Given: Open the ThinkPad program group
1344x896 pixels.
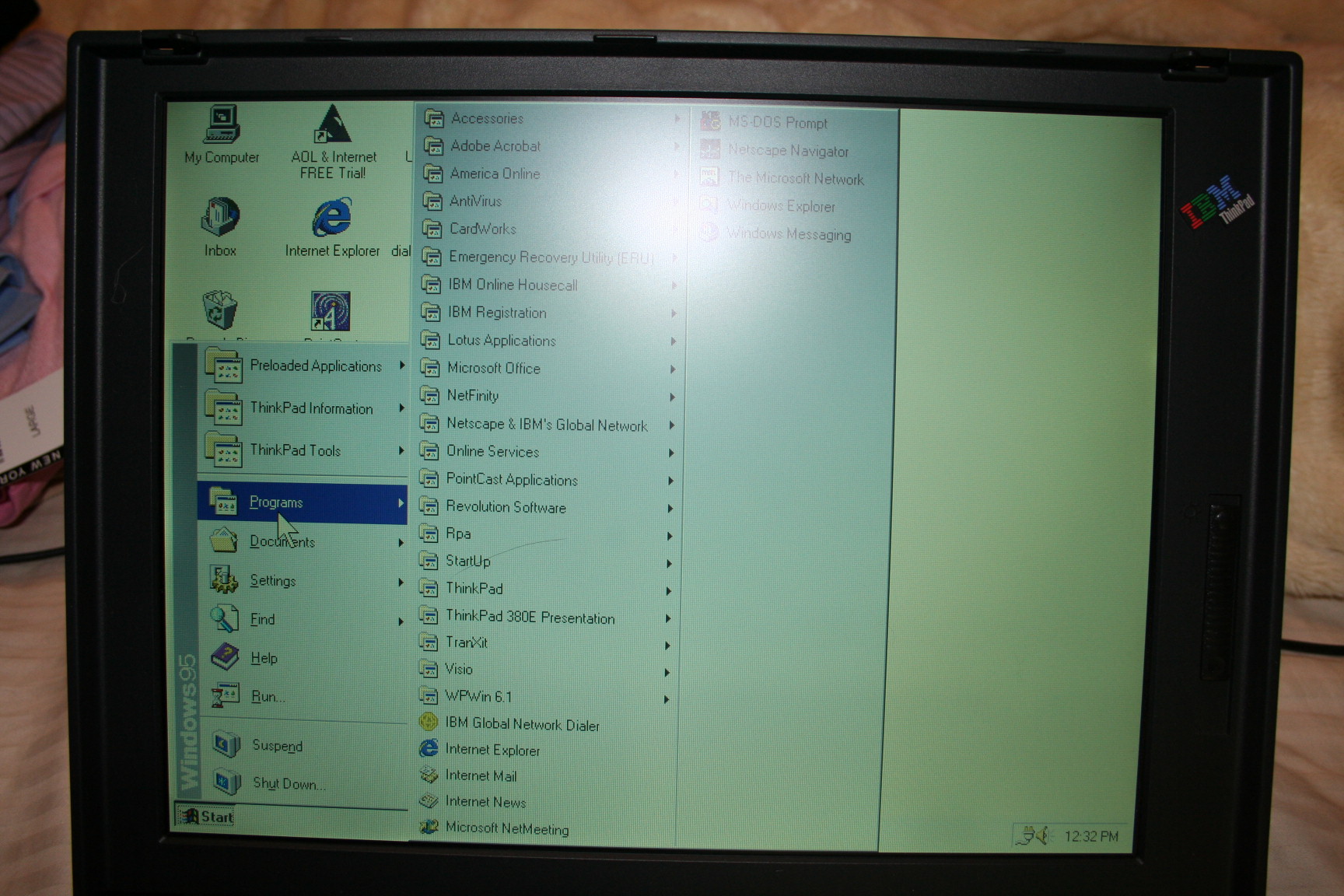Looking at the screenshot, I should click(x=546, y=589).
